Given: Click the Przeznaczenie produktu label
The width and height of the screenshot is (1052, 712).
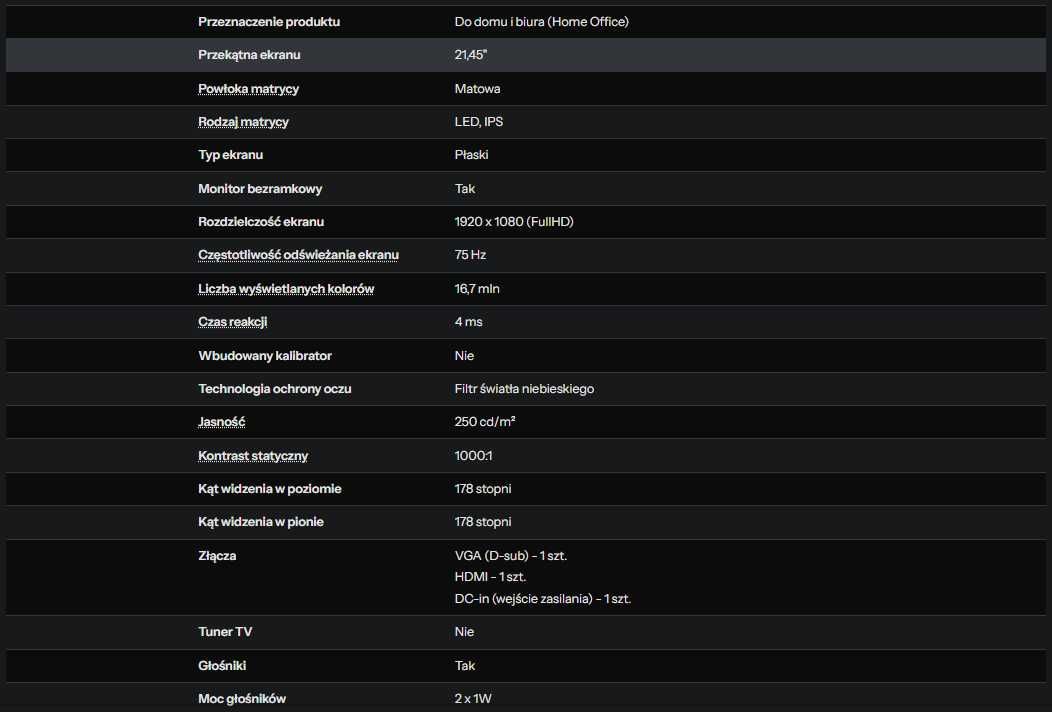Looking at the screenshot, I should [x=269, y=21].
